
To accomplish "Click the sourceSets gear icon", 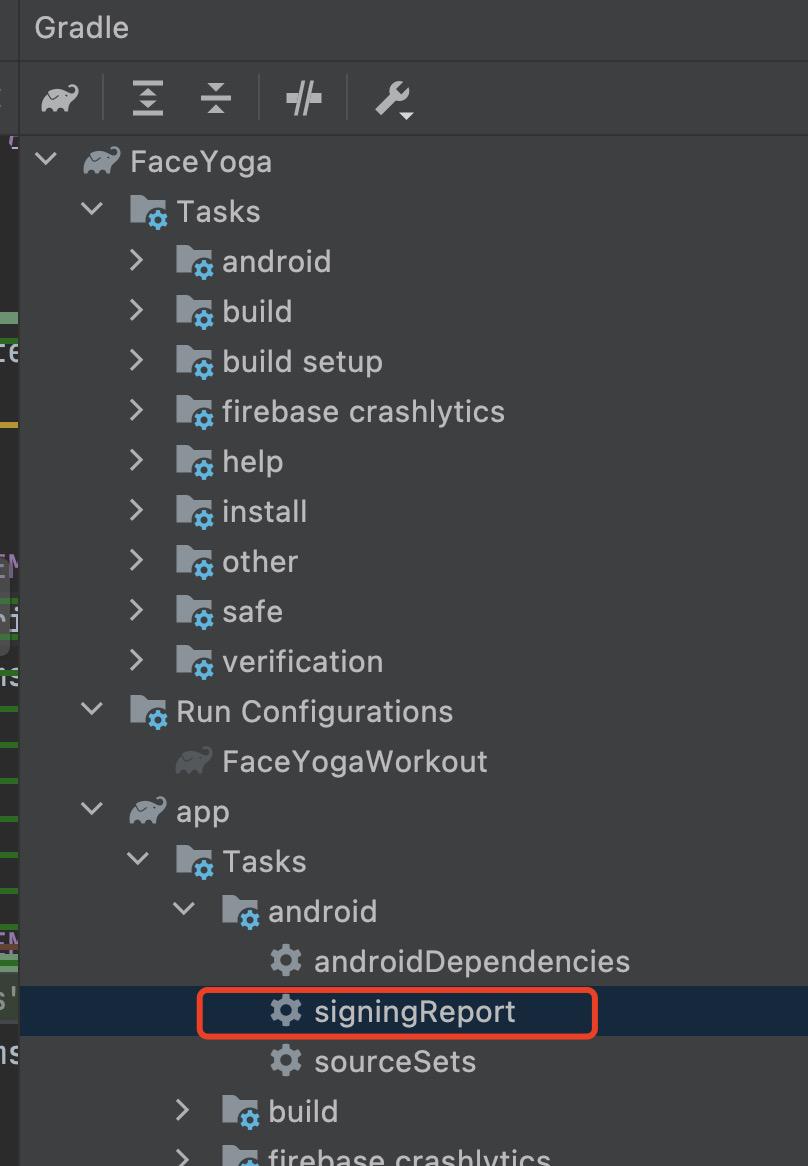I will tap(285, 1060).
